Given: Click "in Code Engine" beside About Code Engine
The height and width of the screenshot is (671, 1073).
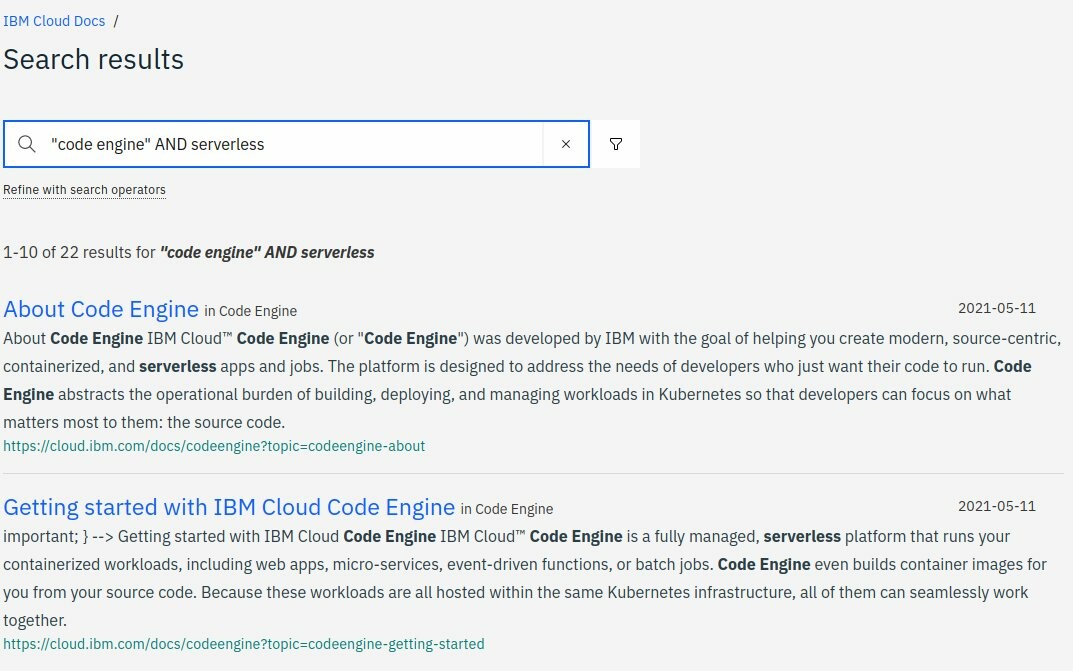Looking at the screenshot, I should click(251, 311).
